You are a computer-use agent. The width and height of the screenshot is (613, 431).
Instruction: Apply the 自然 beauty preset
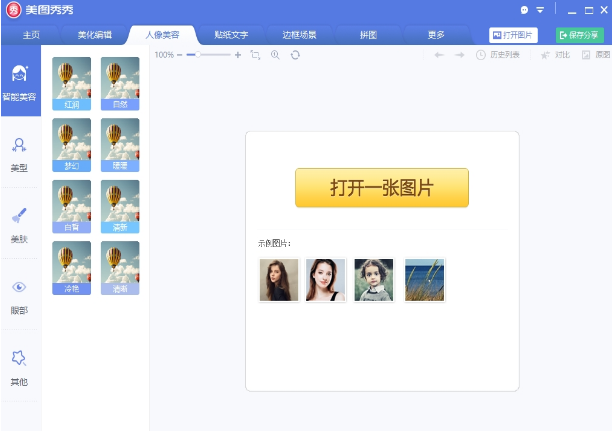click(120, 84)
